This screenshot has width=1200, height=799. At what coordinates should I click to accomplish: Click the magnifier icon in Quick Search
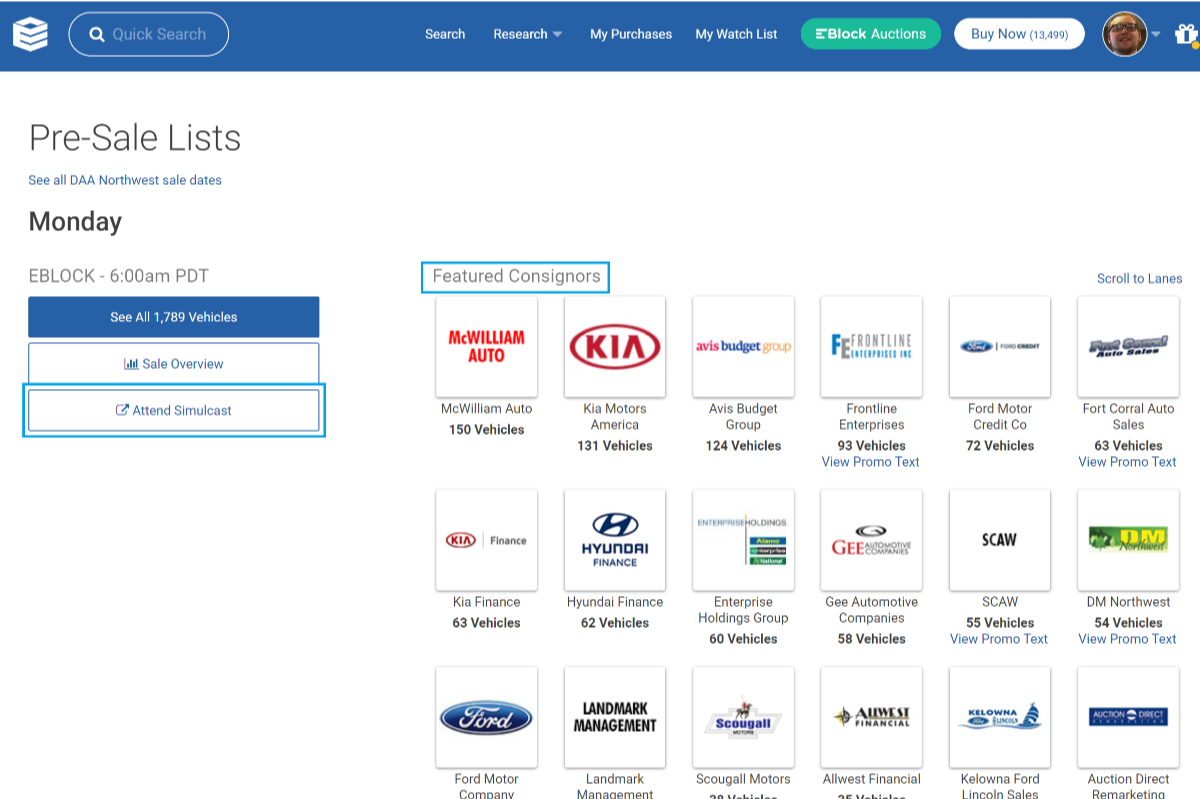[x=97, y=34]
